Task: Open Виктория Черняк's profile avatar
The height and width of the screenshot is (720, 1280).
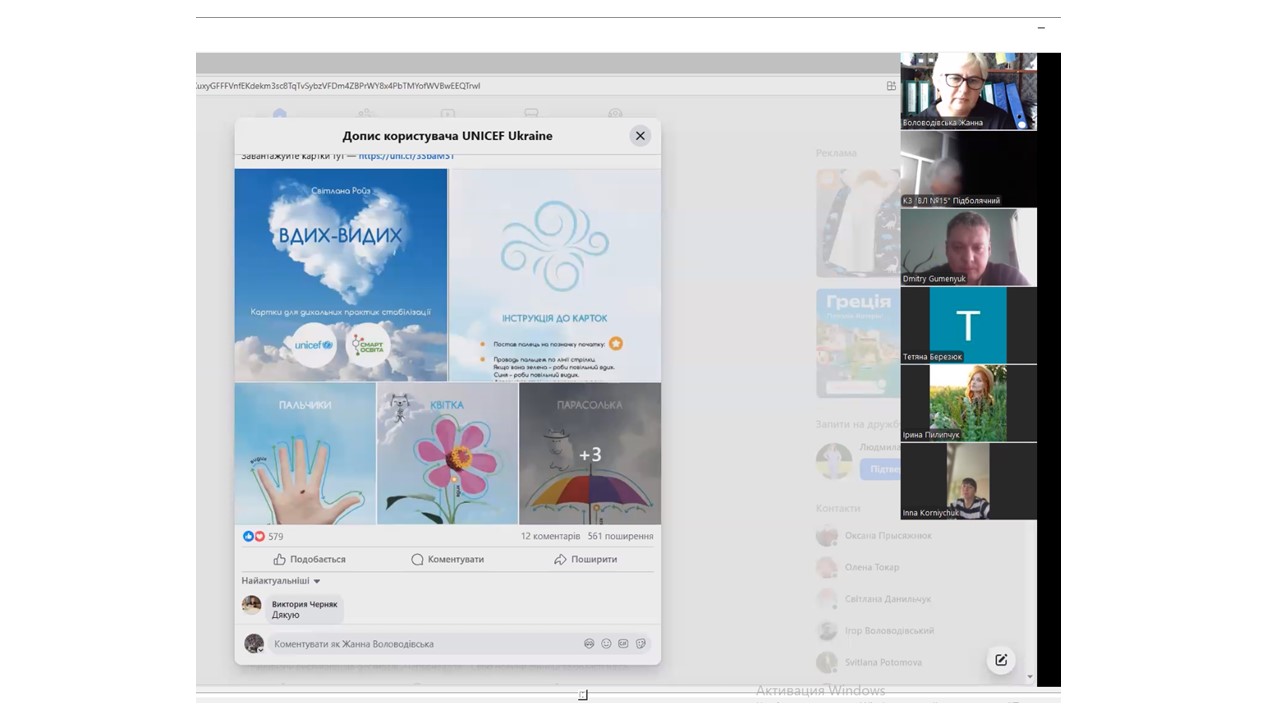Action: tap(252, 605)
